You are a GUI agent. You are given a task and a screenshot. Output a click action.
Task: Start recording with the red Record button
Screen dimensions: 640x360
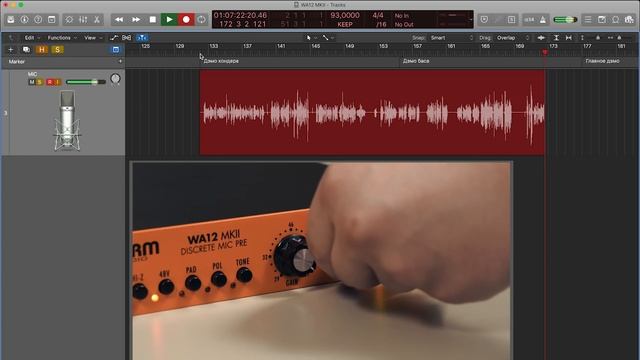(x=186, y=20)
